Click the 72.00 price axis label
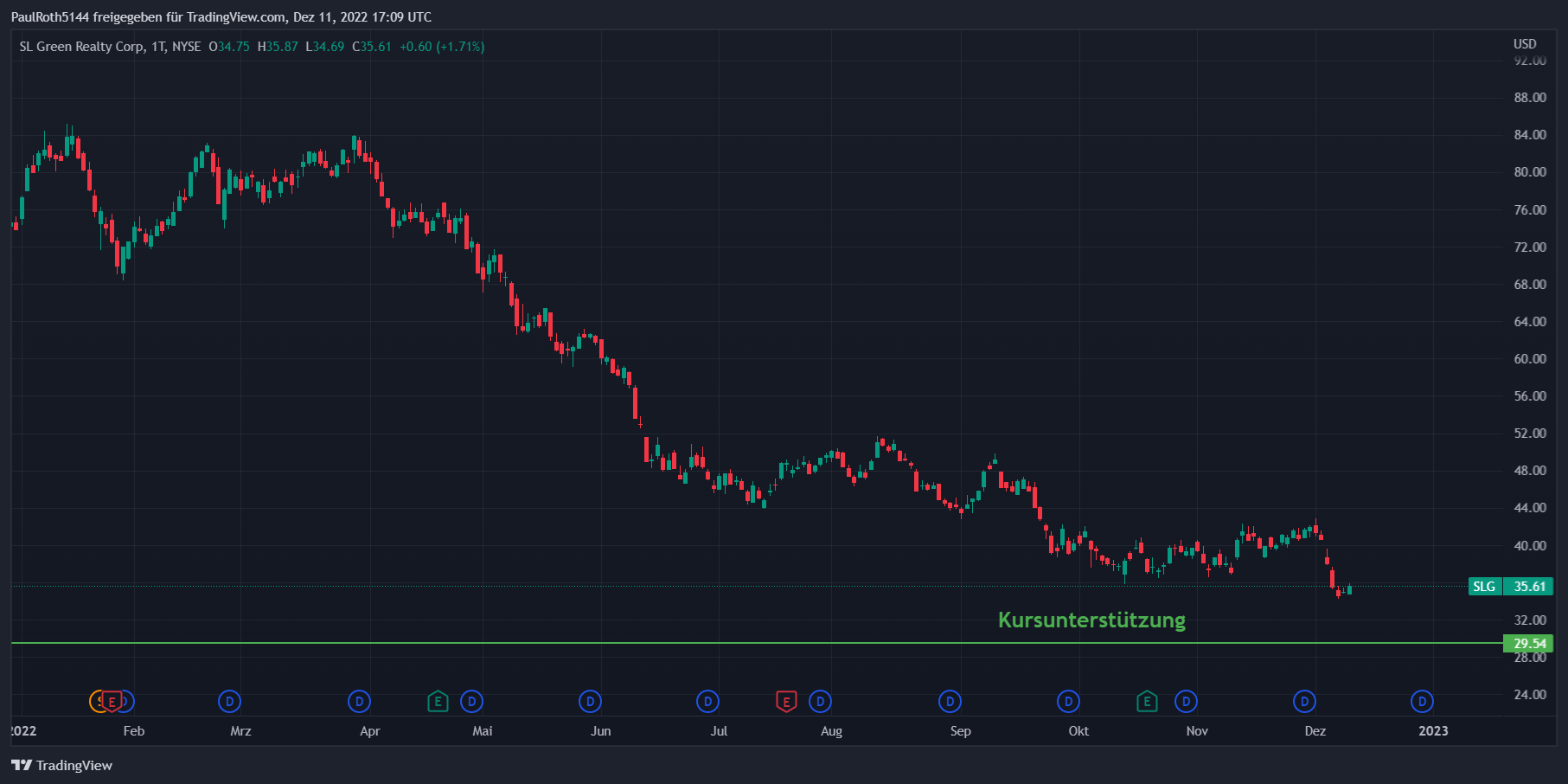1568x784 pixels. click(x=1530, y=247)
